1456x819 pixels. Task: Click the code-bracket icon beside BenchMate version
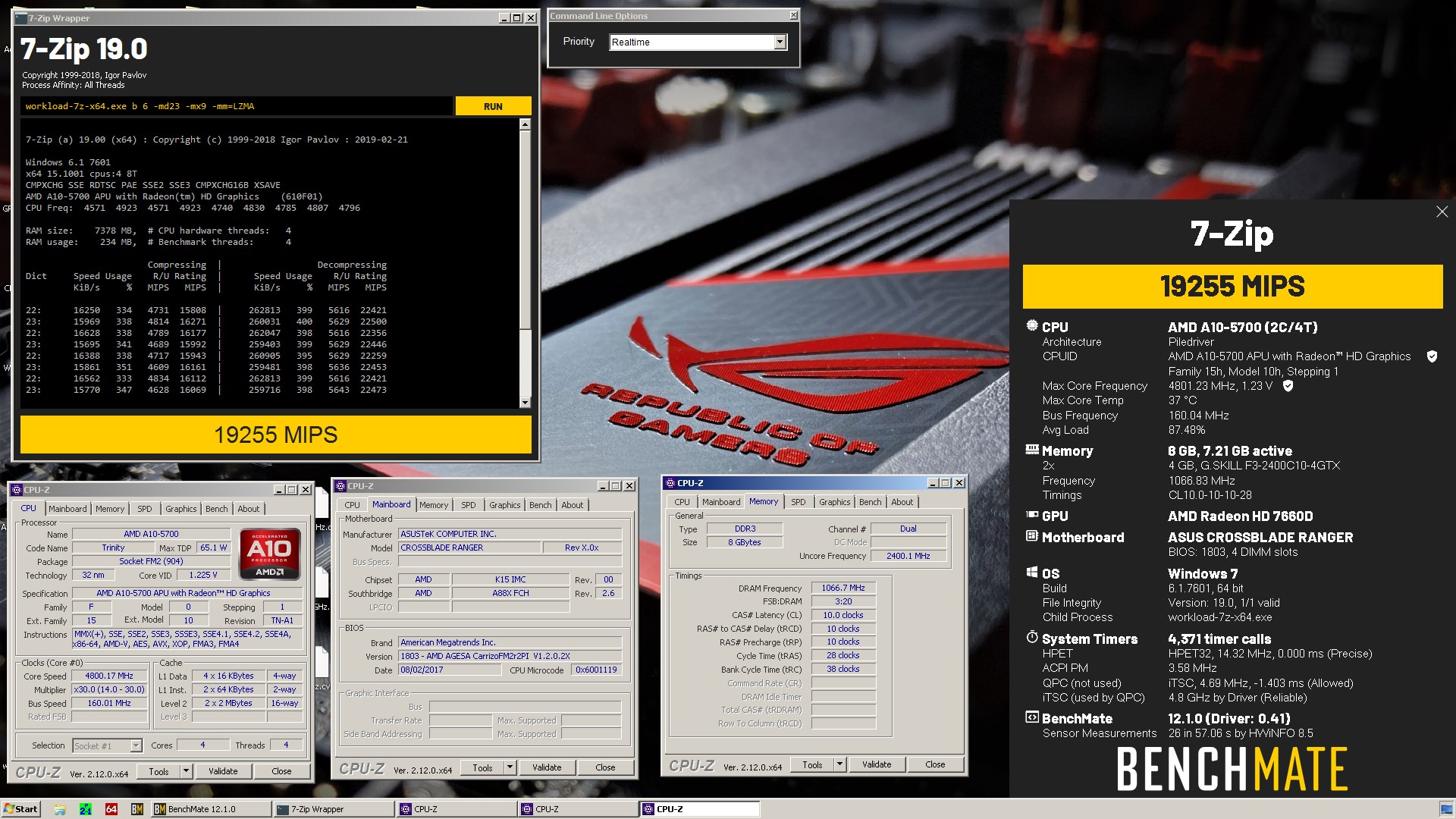tap(1031, 717)
